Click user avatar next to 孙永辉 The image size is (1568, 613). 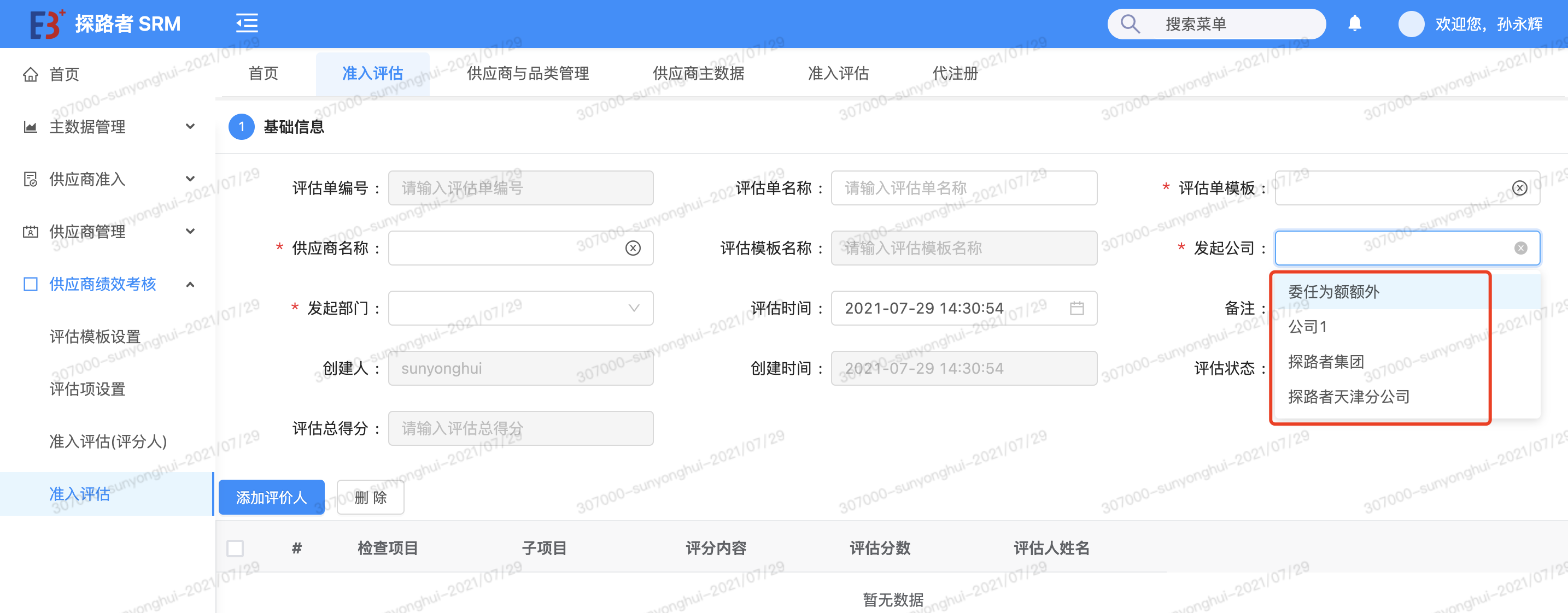1411,23
